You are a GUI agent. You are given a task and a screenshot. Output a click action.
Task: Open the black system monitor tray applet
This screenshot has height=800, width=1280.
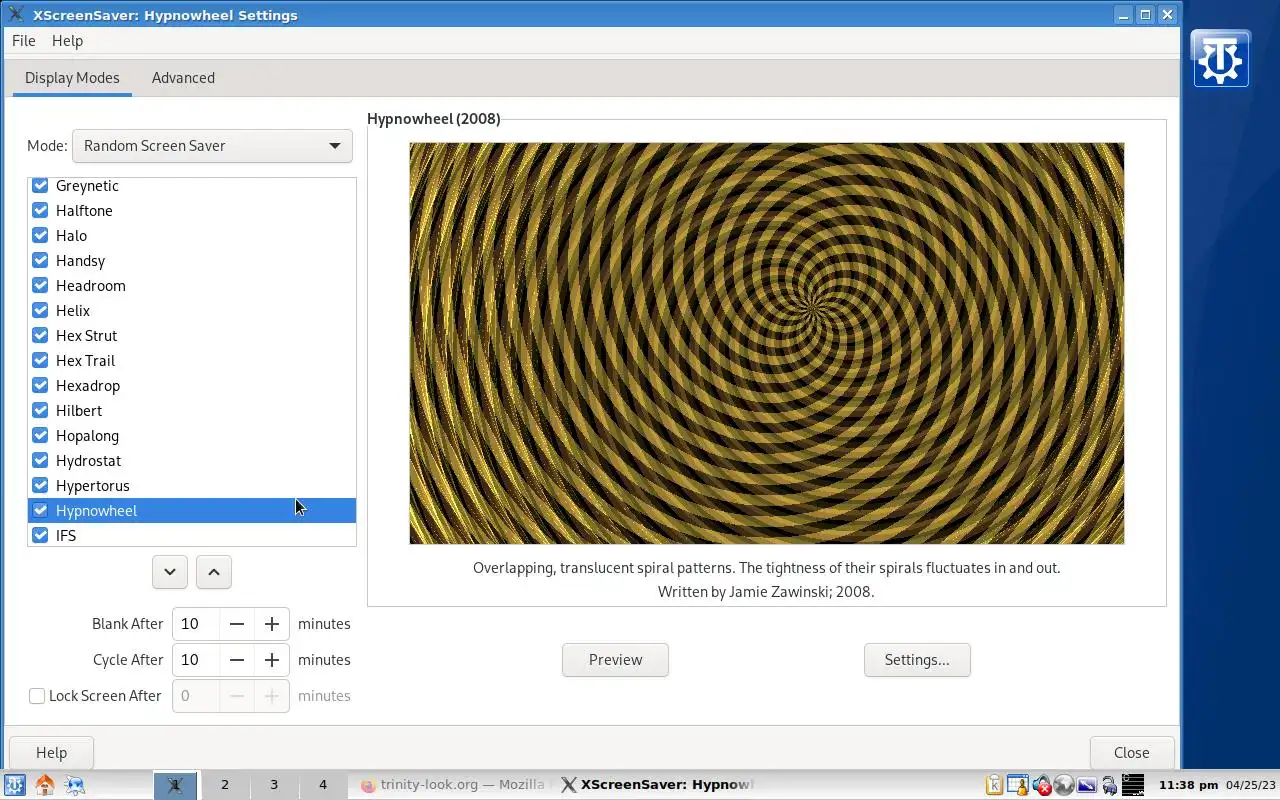pyautogui.click(x=1132, y=785)
